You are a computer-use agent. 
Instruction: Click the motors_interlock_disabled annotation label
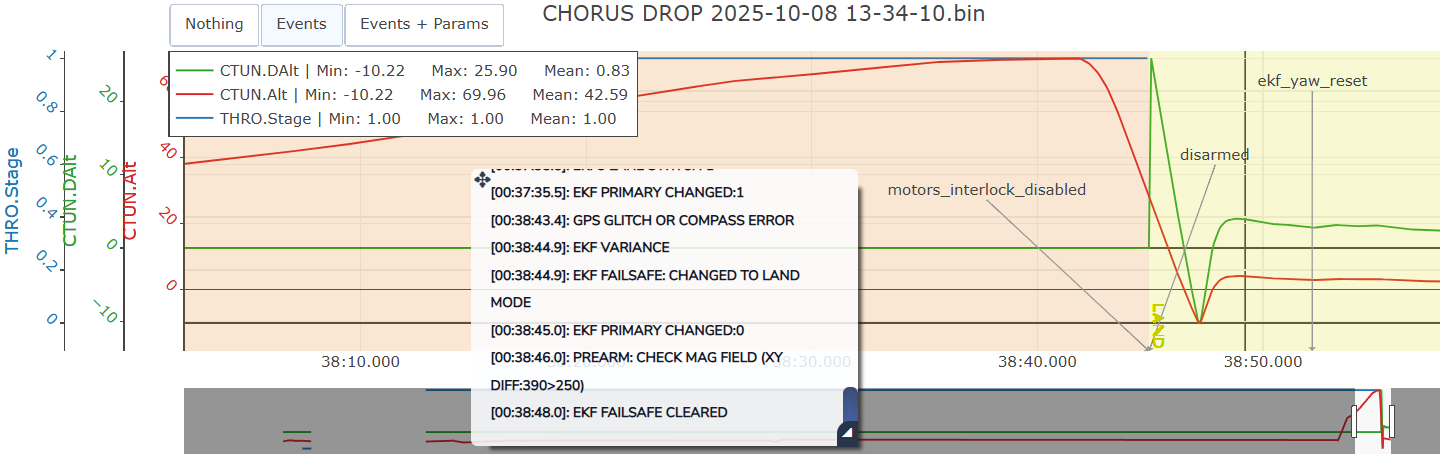click(x=986, y=190)
